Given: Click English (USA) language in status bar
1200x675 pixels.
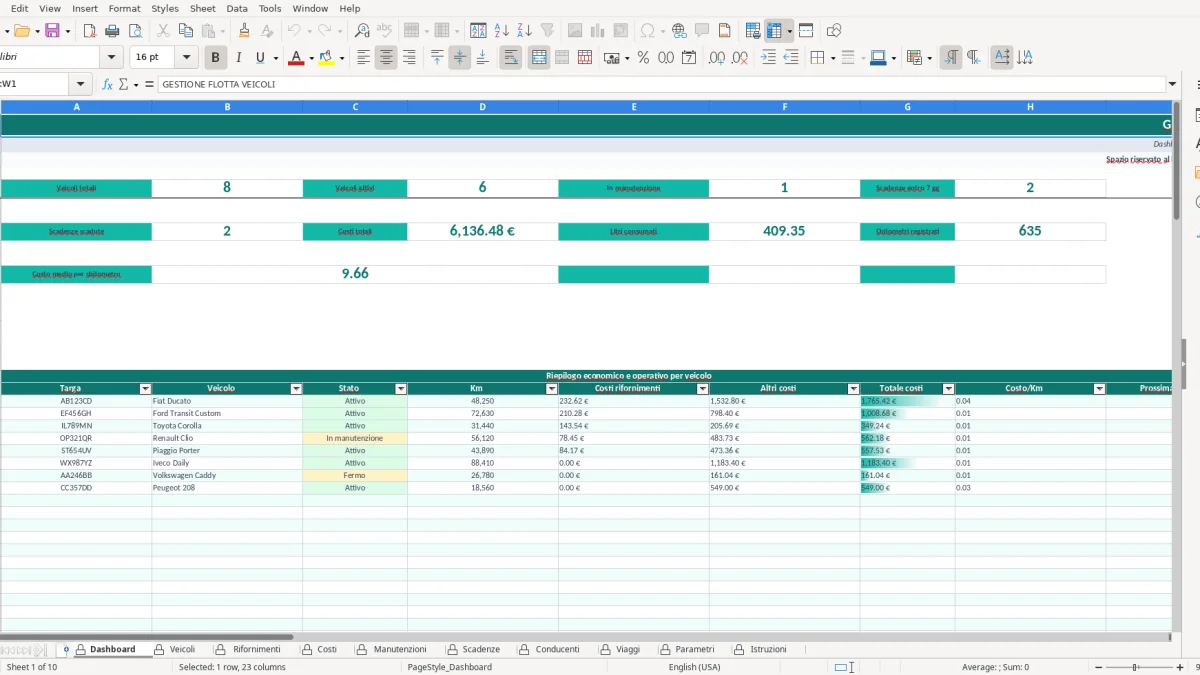Looking at the screenshot, I should [x=694, y=667].
